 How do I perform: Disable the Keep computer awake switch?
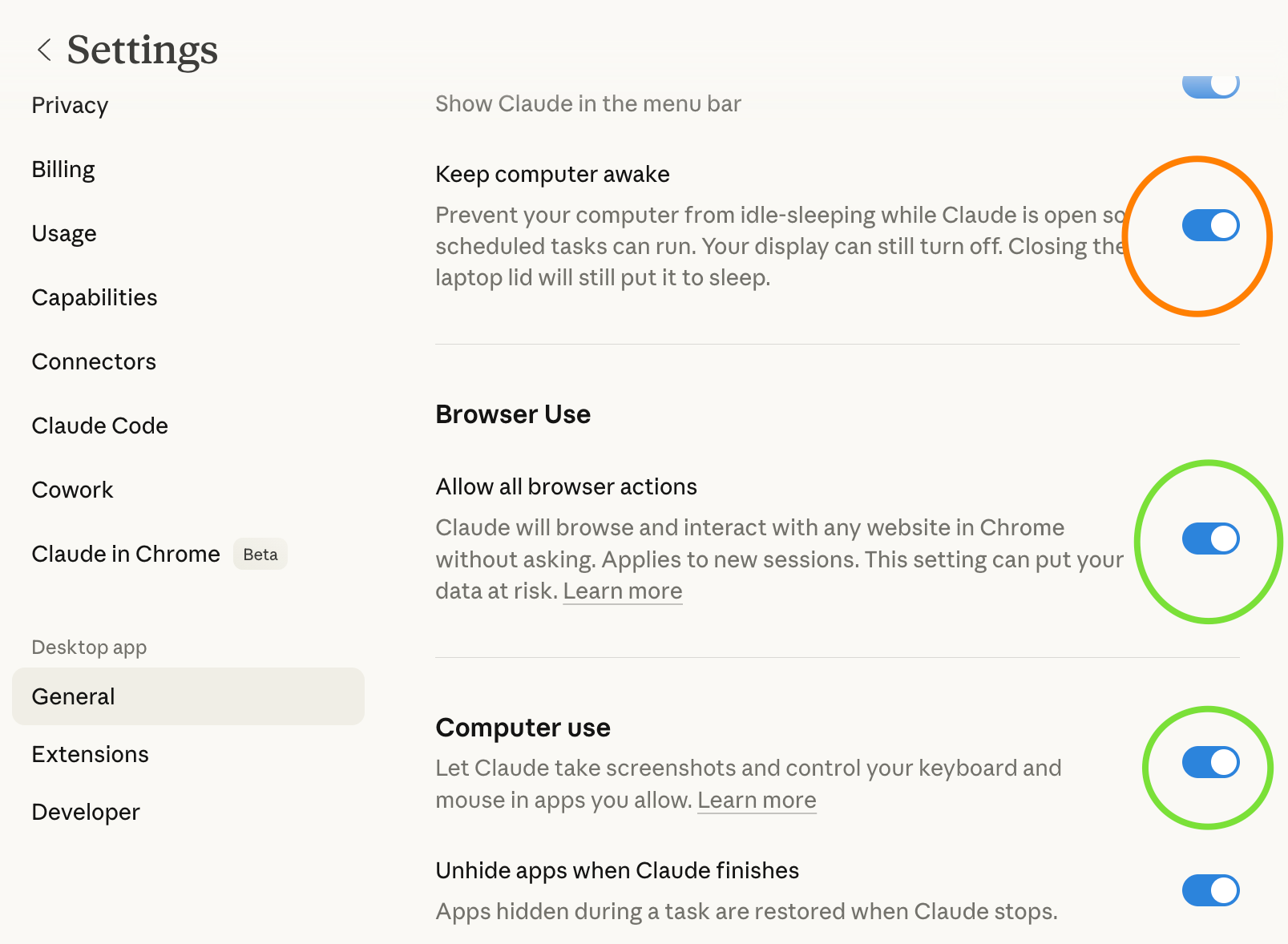tap(1210, 225)
